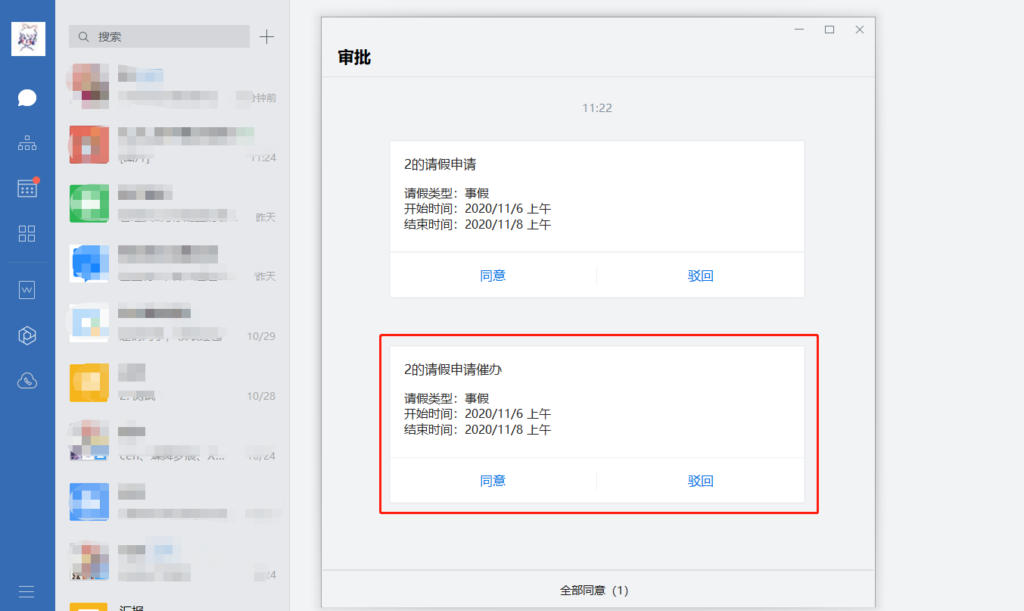Click 全部同意 to approve all requests
The height and width of the screenshot is (611, 1024).
click(x=598, y=589)
